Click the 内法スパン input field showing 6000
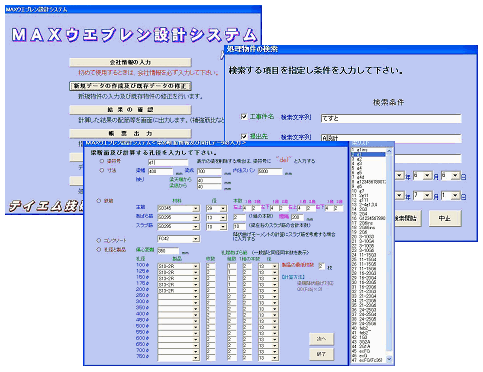483x372 pixels. tap(270, 171)
